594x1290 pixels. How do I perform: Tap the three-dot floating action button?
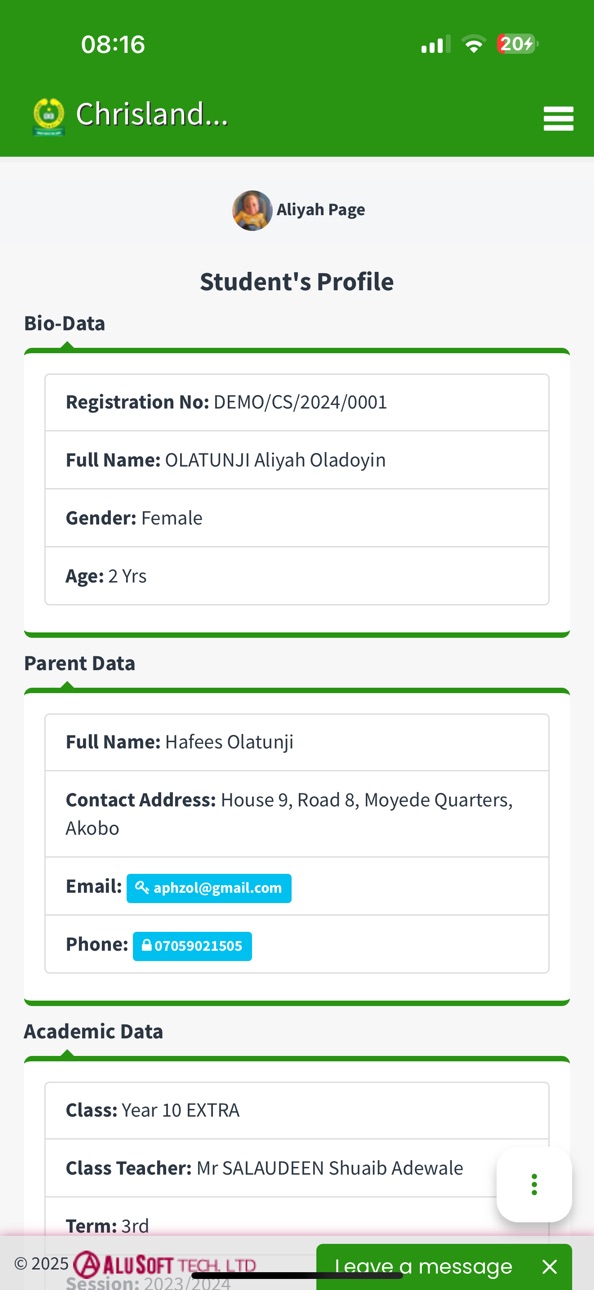coord(534,1185)
